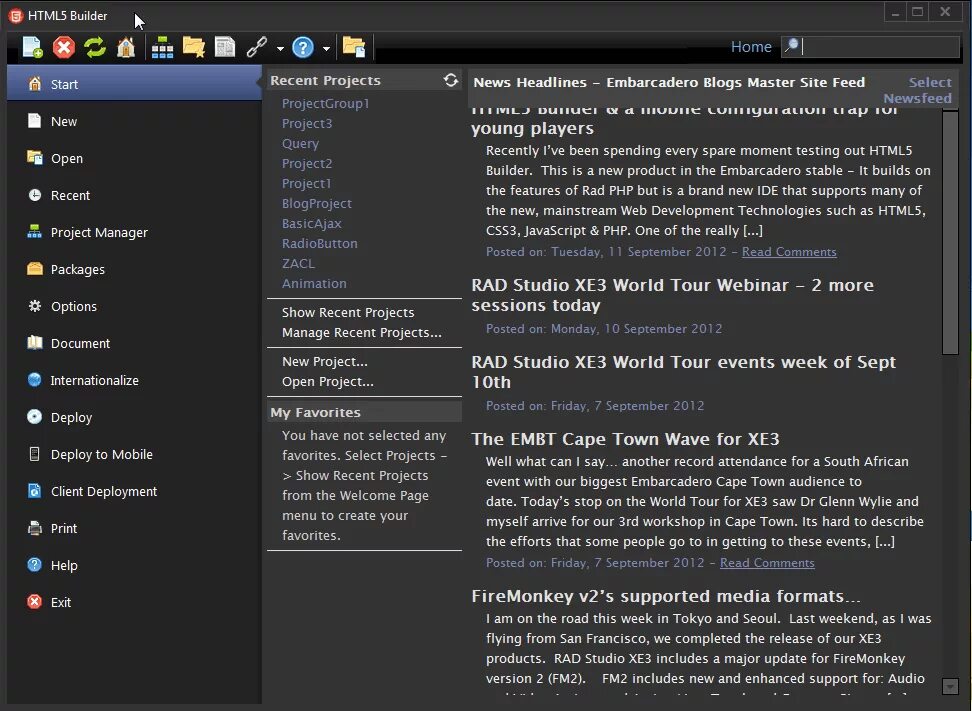Open recent project Query
This screenshot has width=972, height=711.
[300, 143]
